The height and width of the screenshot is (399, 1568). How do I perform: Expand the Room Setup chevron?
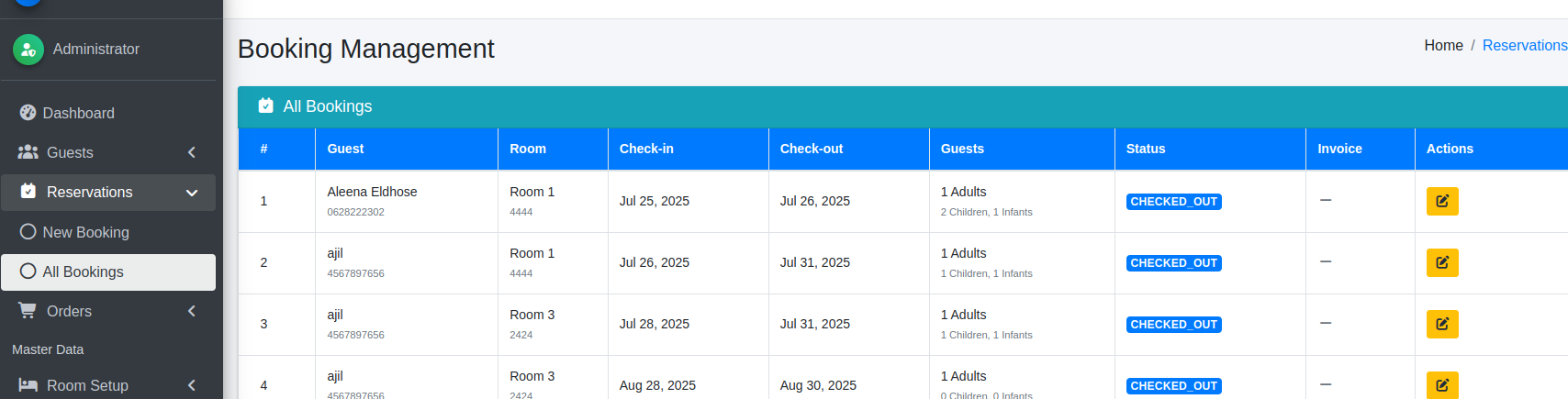coord(192,385)
